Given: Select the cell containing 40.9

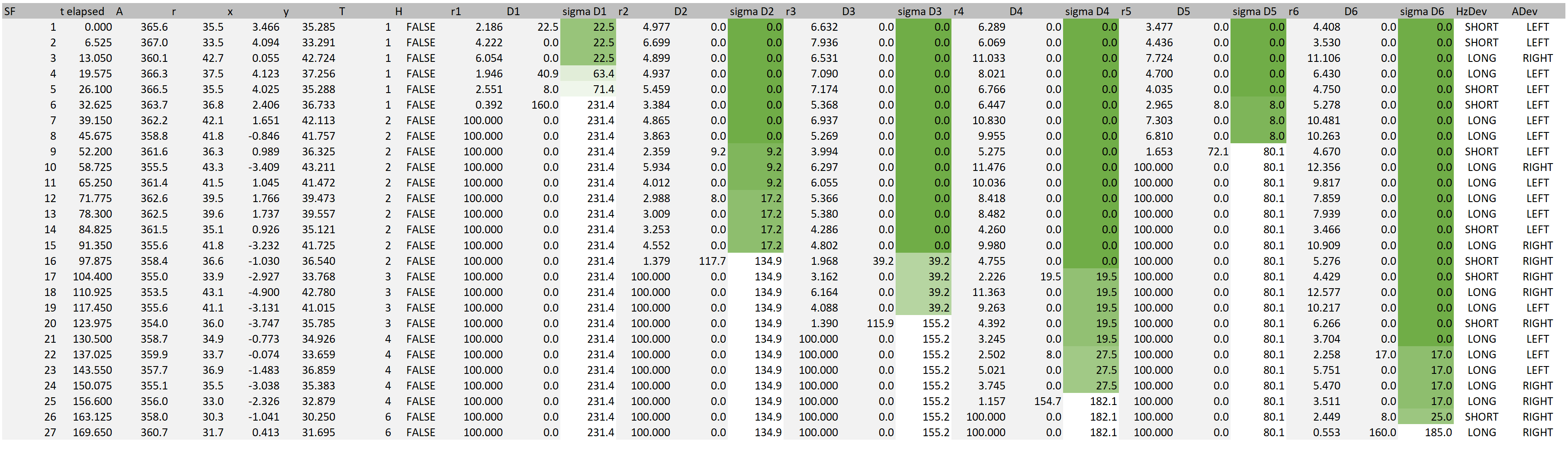Looking at the screenshot, I should coord(548,74).
